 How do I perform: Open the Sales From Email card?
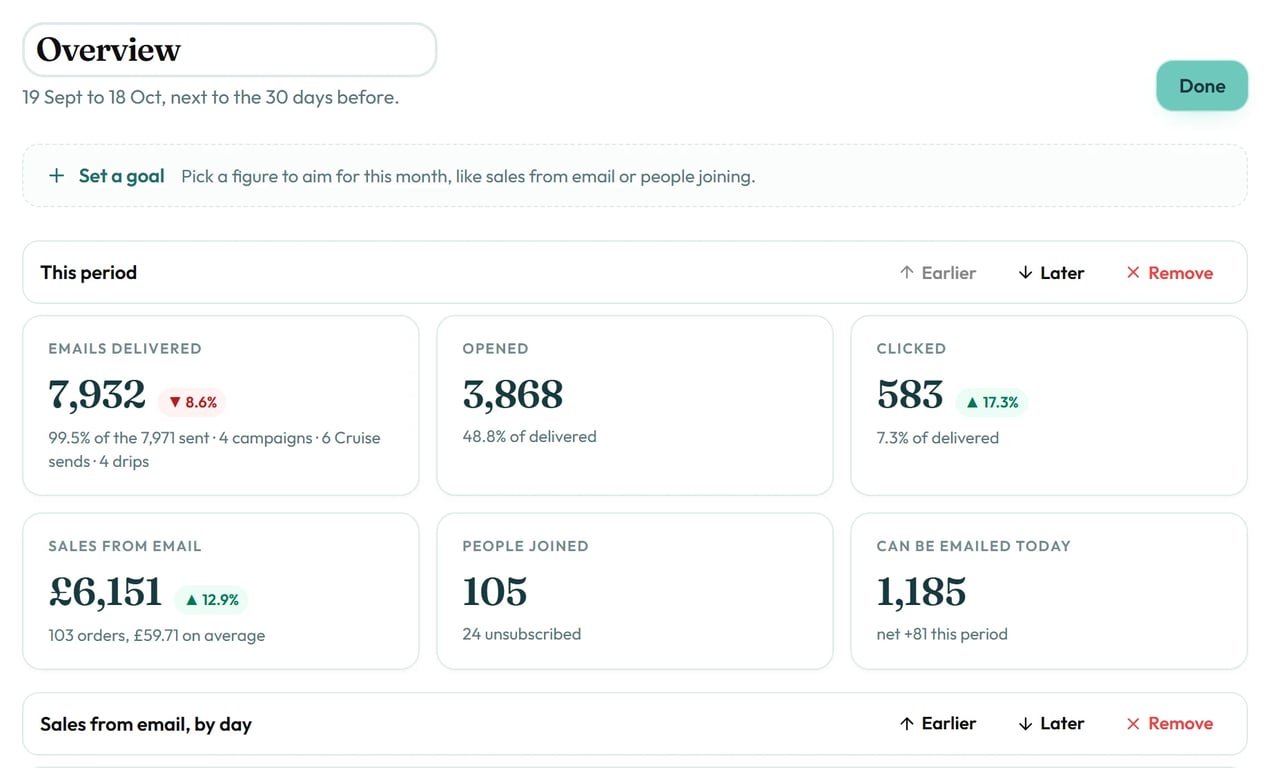(221, 591)
